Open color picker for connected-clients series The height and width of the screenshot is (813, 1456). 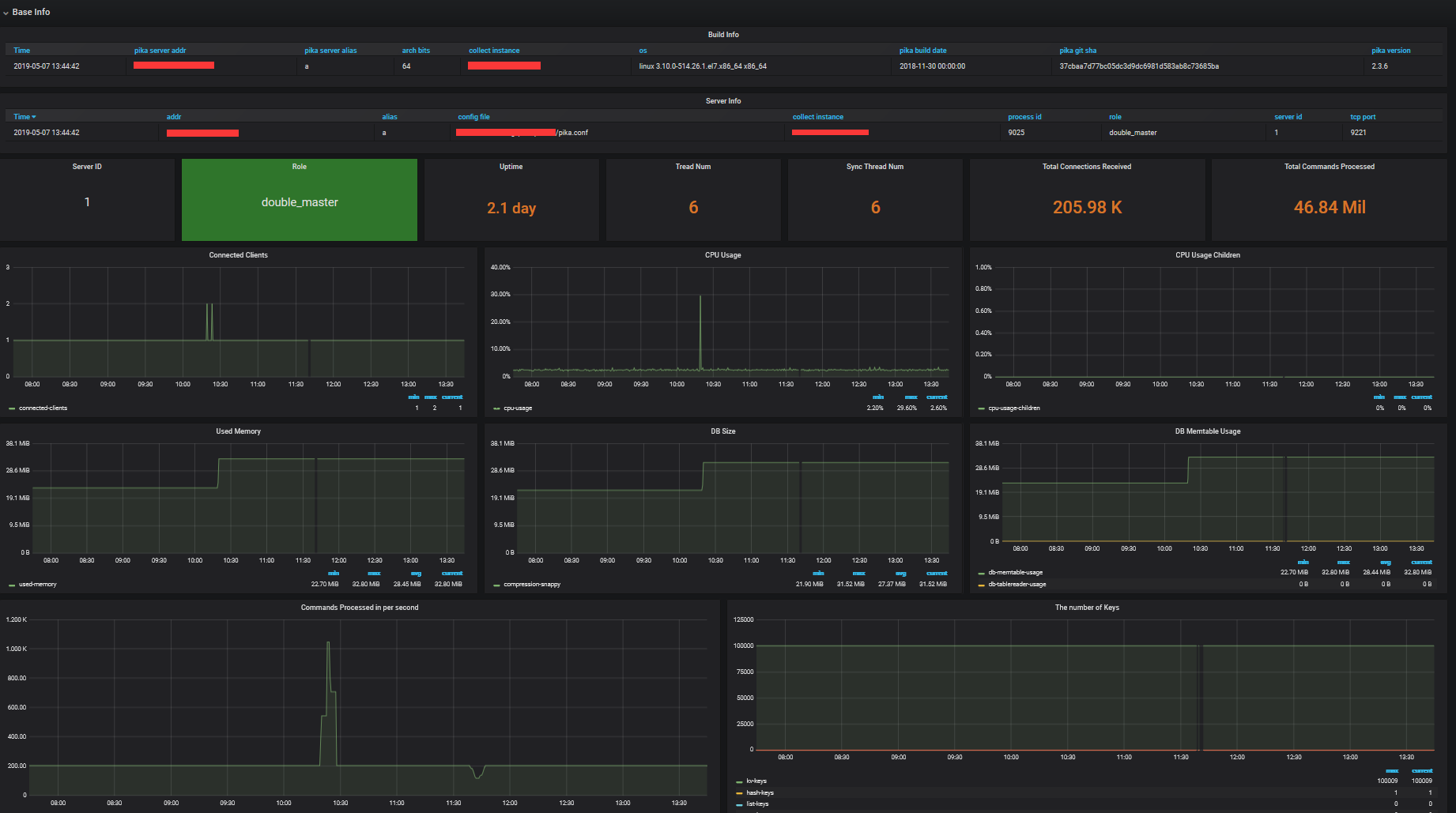12,408
